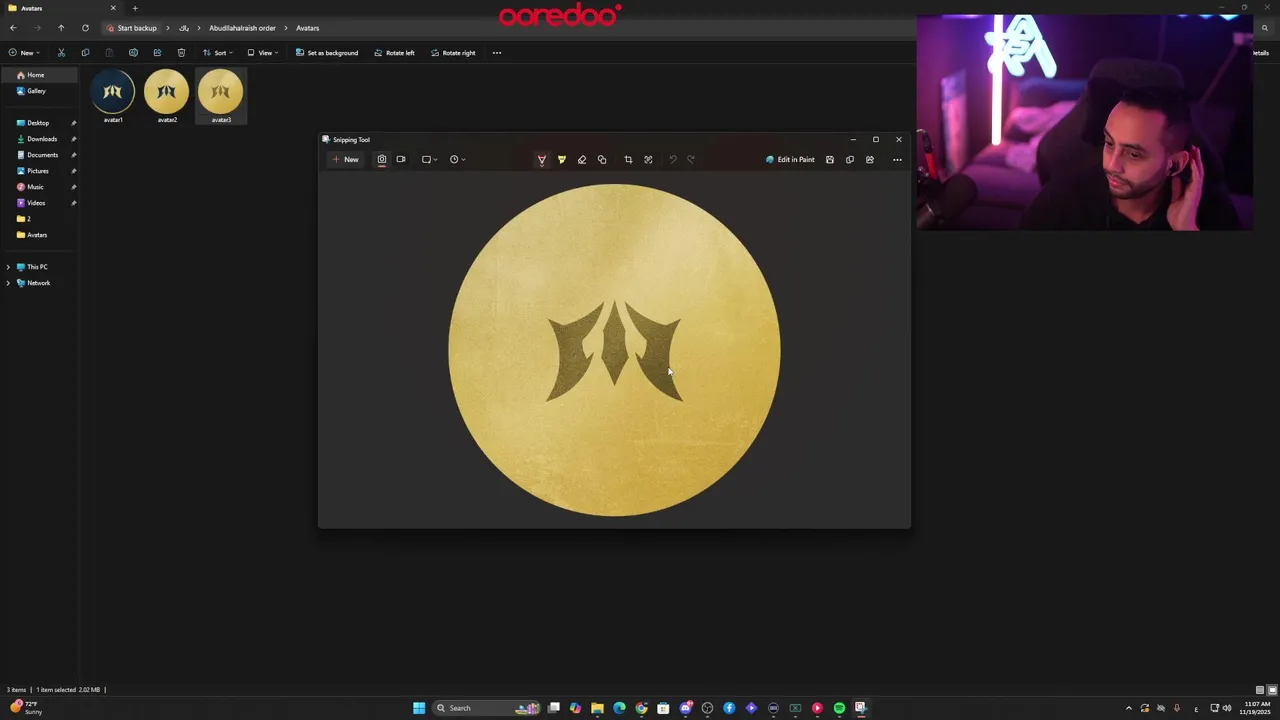This screenshot has width=1280, height=720.
Task: Select the yellow Highlighter tool
Action: coord(562,160)
